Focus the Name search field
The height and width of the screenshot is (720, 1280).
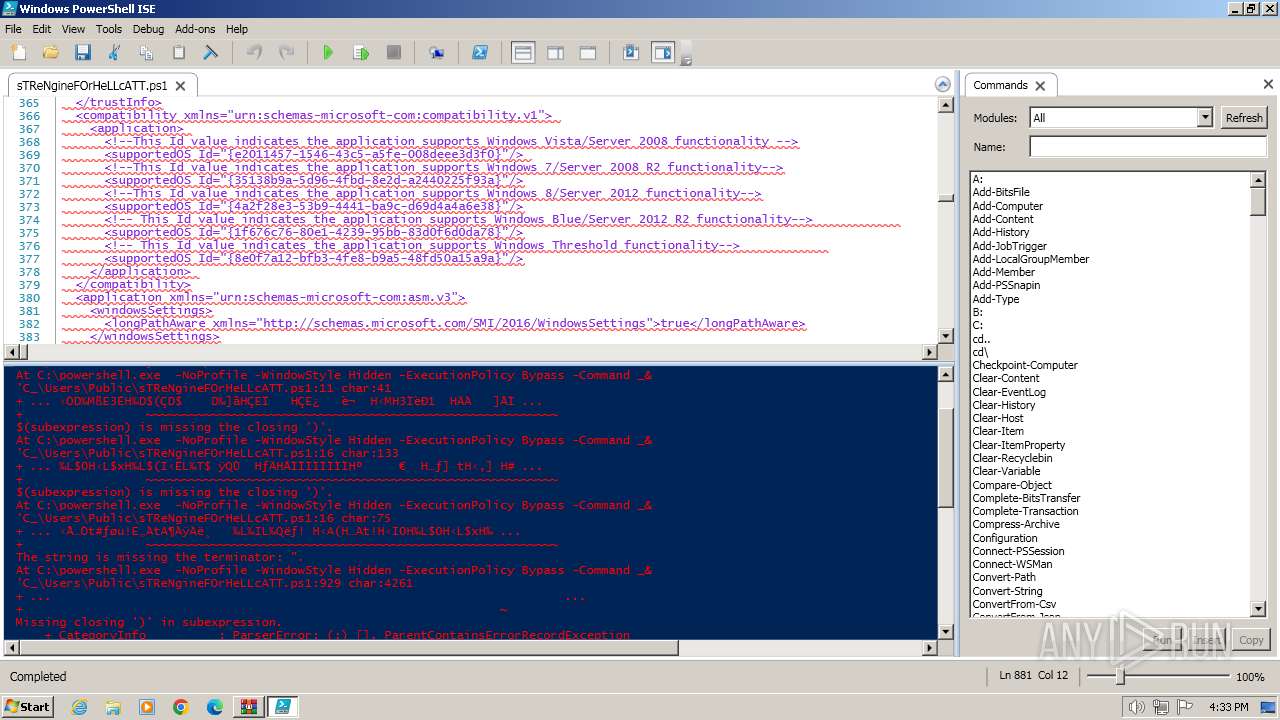pos(1148,147)
